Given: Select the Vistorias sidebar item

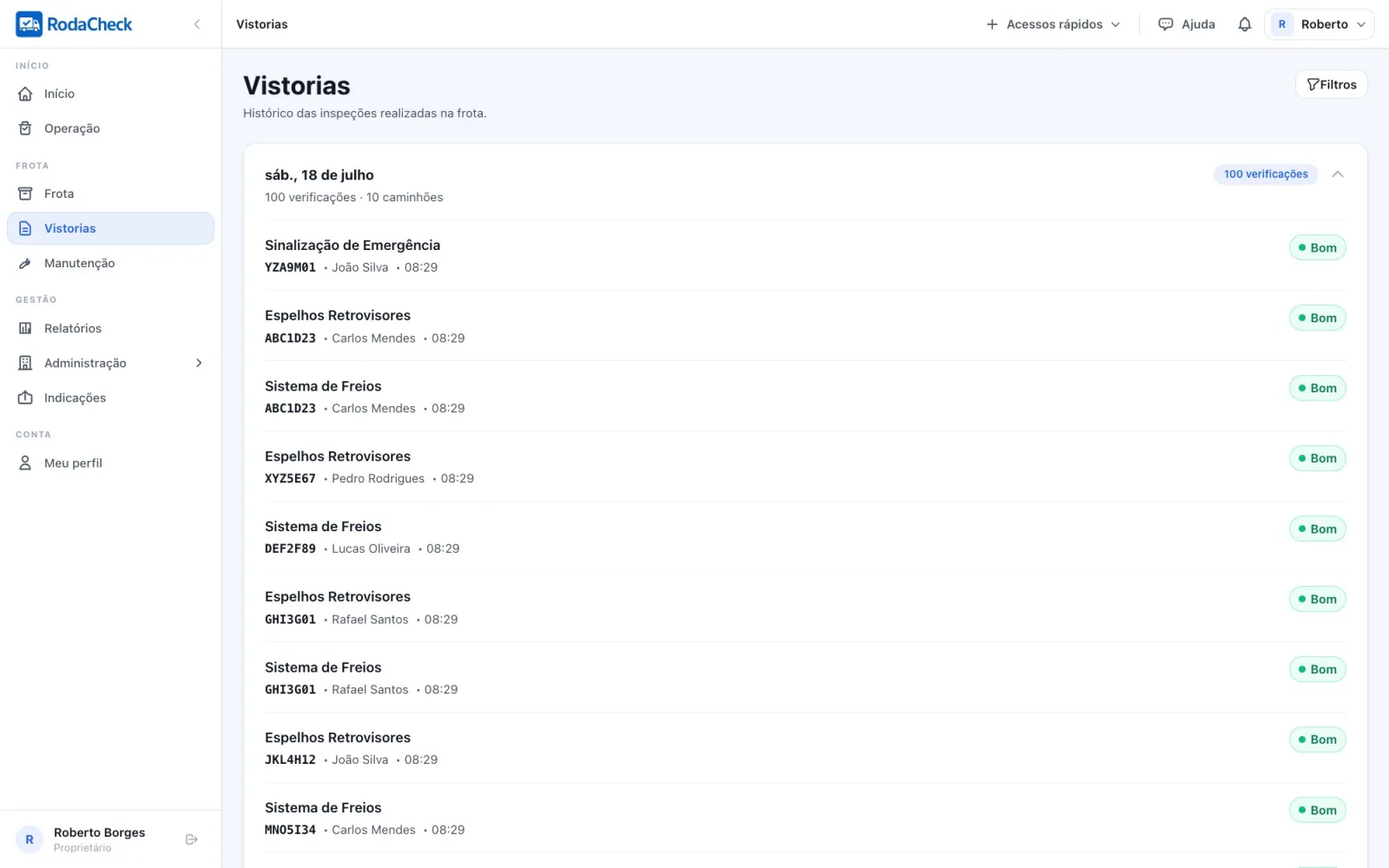Looking at the screenshot, I should click(110, 228).
